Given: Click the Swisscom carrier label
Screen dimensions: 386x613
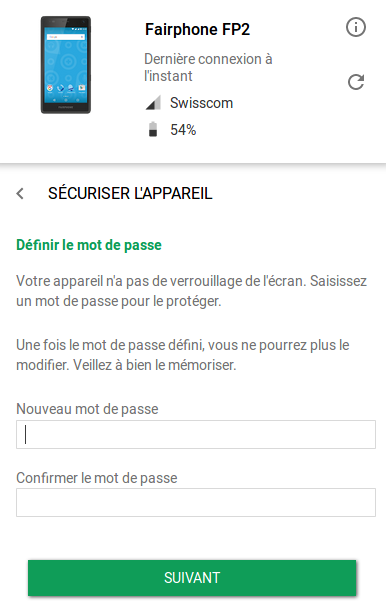Looking at the screenshot, I should pyautogui.click(x=201, y=103).
